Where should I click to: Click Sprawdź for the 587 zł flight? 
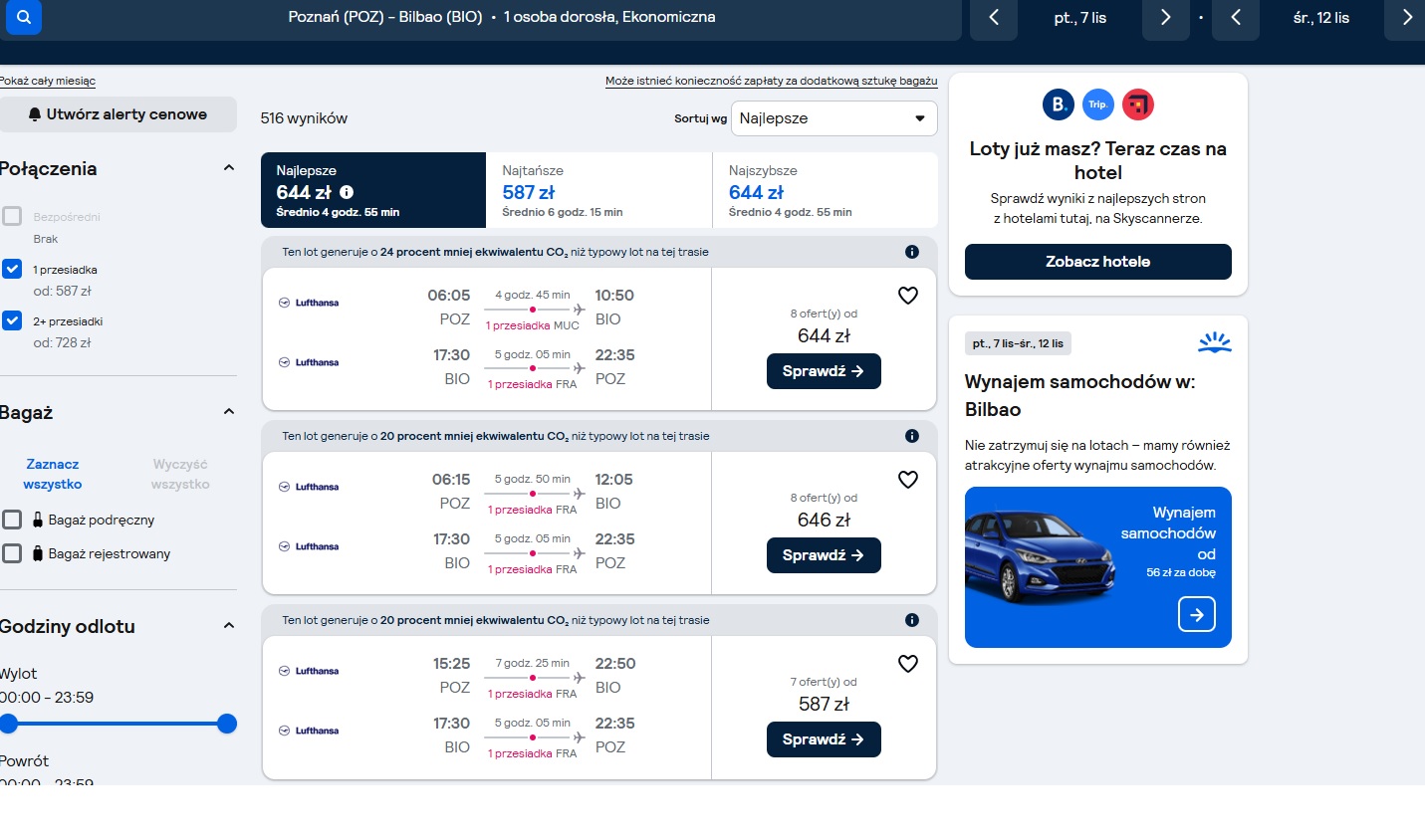[x=824, y=739]
